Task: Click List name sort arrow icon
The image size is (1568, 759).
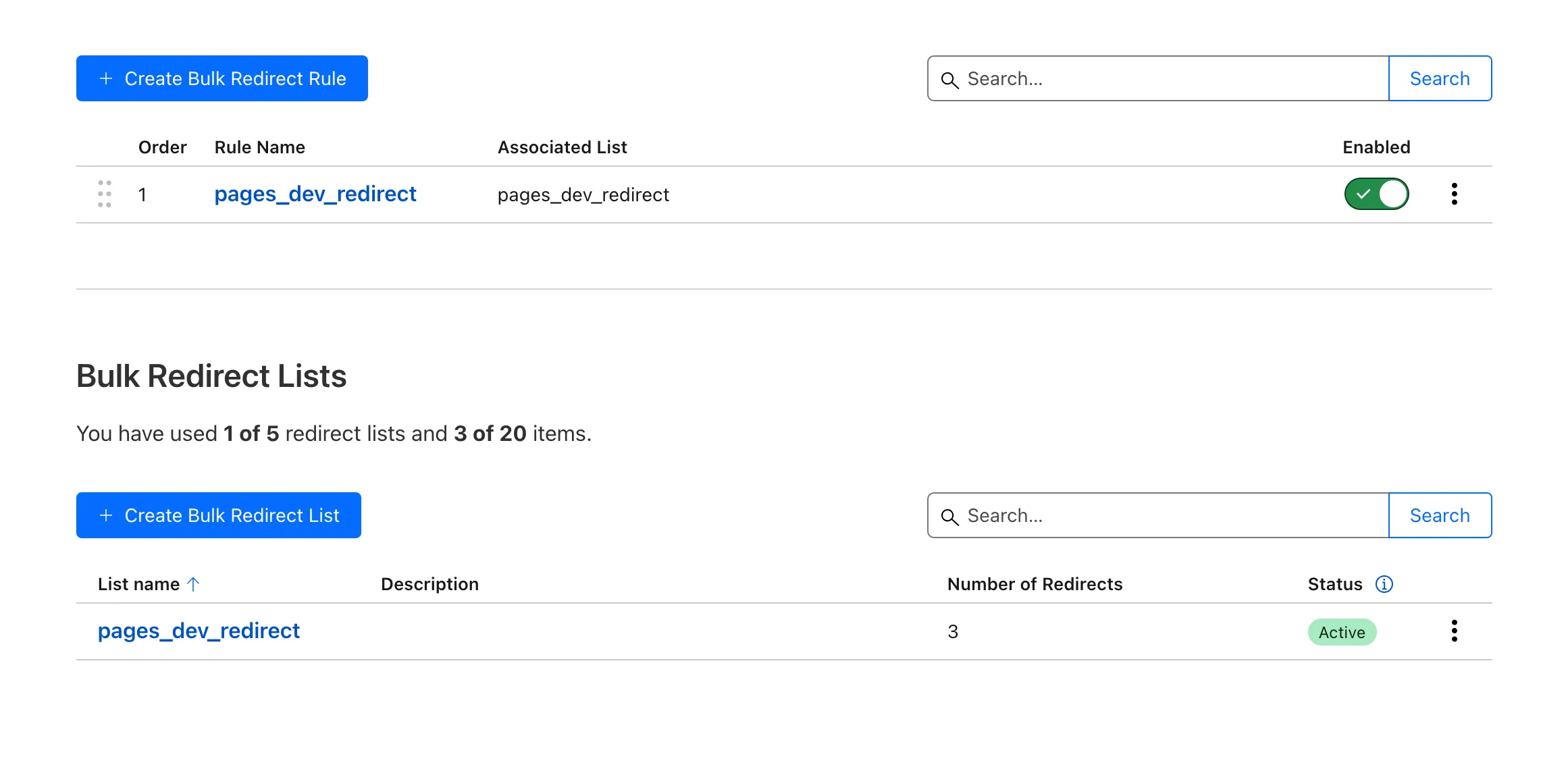Action: 193,584
